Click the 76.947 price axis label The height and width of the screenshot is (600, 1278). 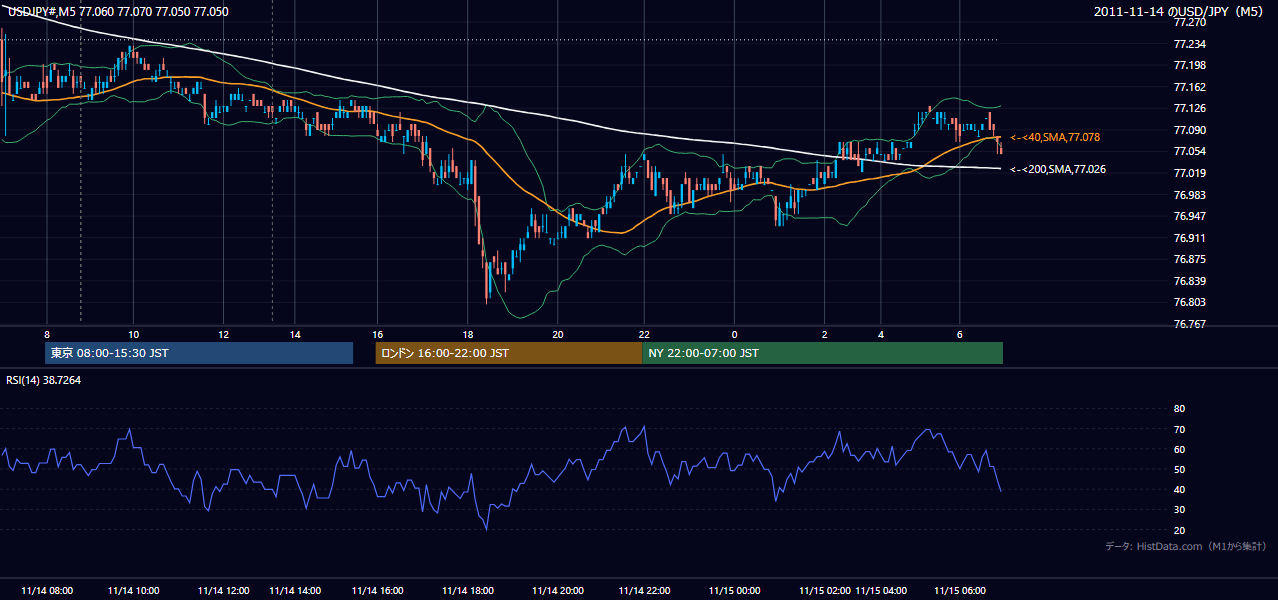click(x=1189, y=216)
